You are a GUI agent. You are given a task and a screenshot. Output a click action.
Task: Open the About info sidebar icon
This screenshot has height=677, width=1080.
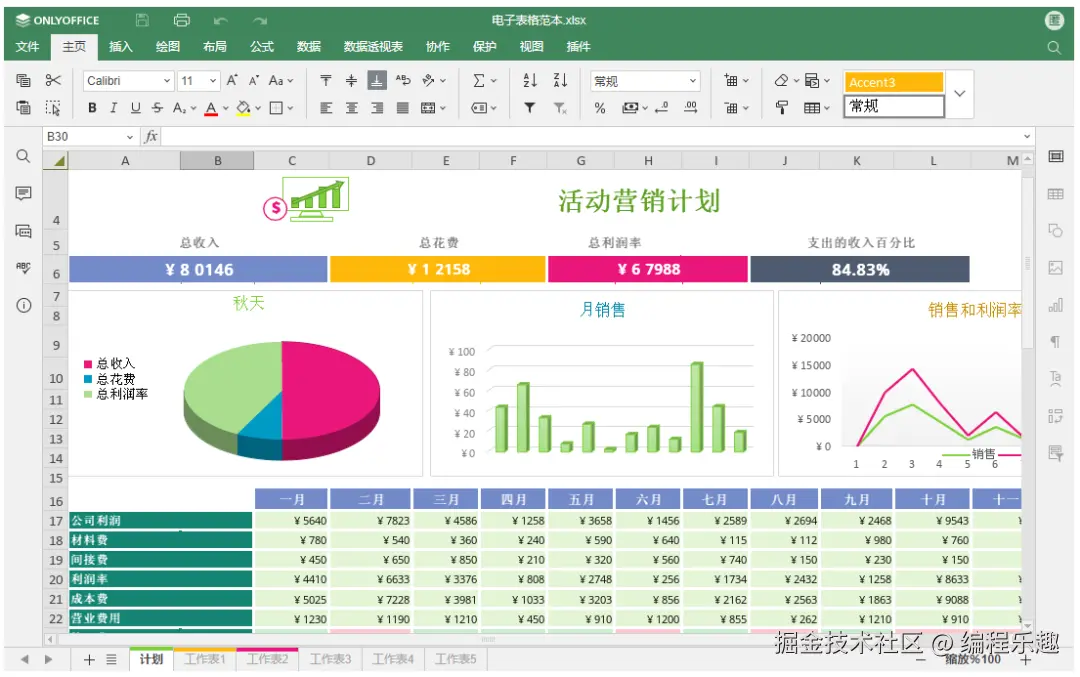tap(23, 305)
